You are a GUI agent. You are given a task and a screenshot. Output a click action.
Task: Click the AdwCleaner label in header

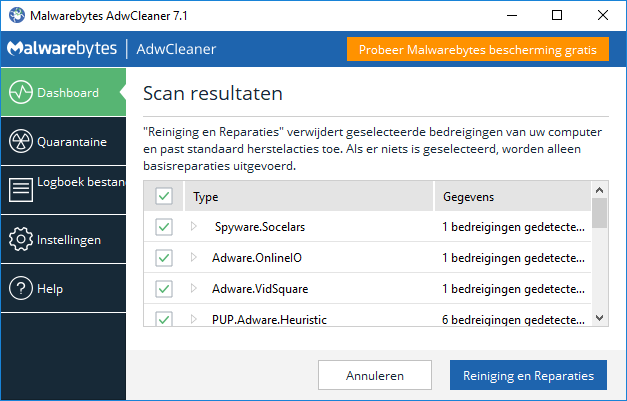[176, 49]
